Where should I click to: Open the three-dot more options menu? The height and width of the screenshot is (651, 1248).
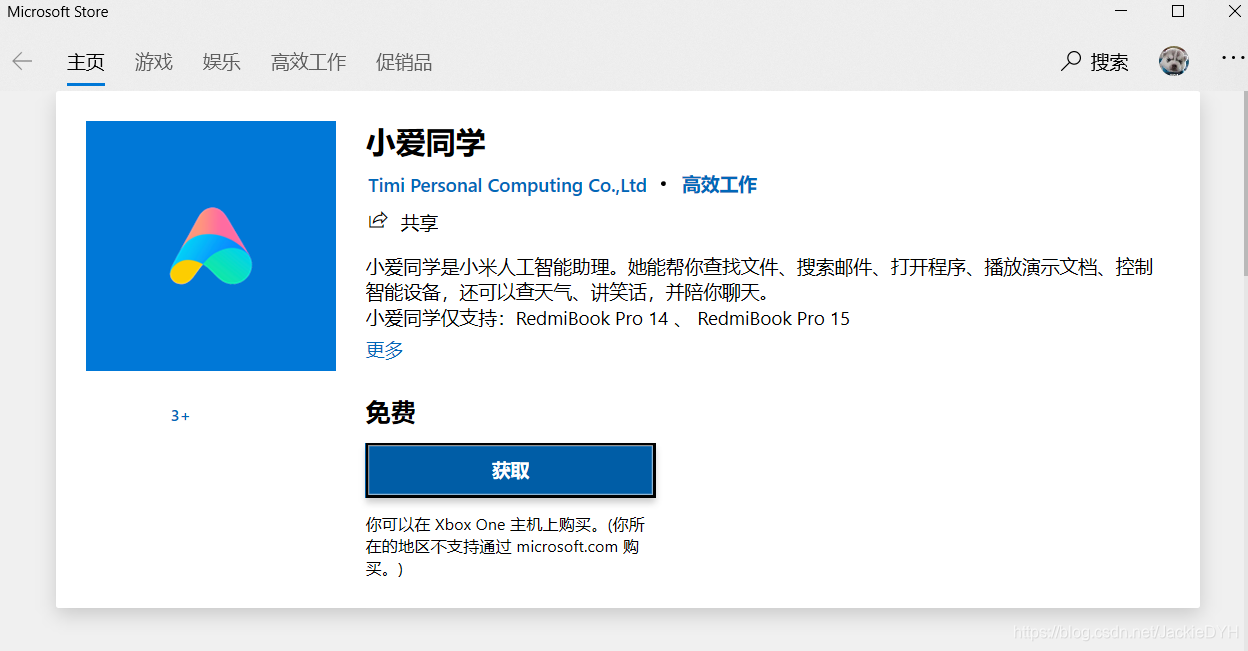point(1233,58)
